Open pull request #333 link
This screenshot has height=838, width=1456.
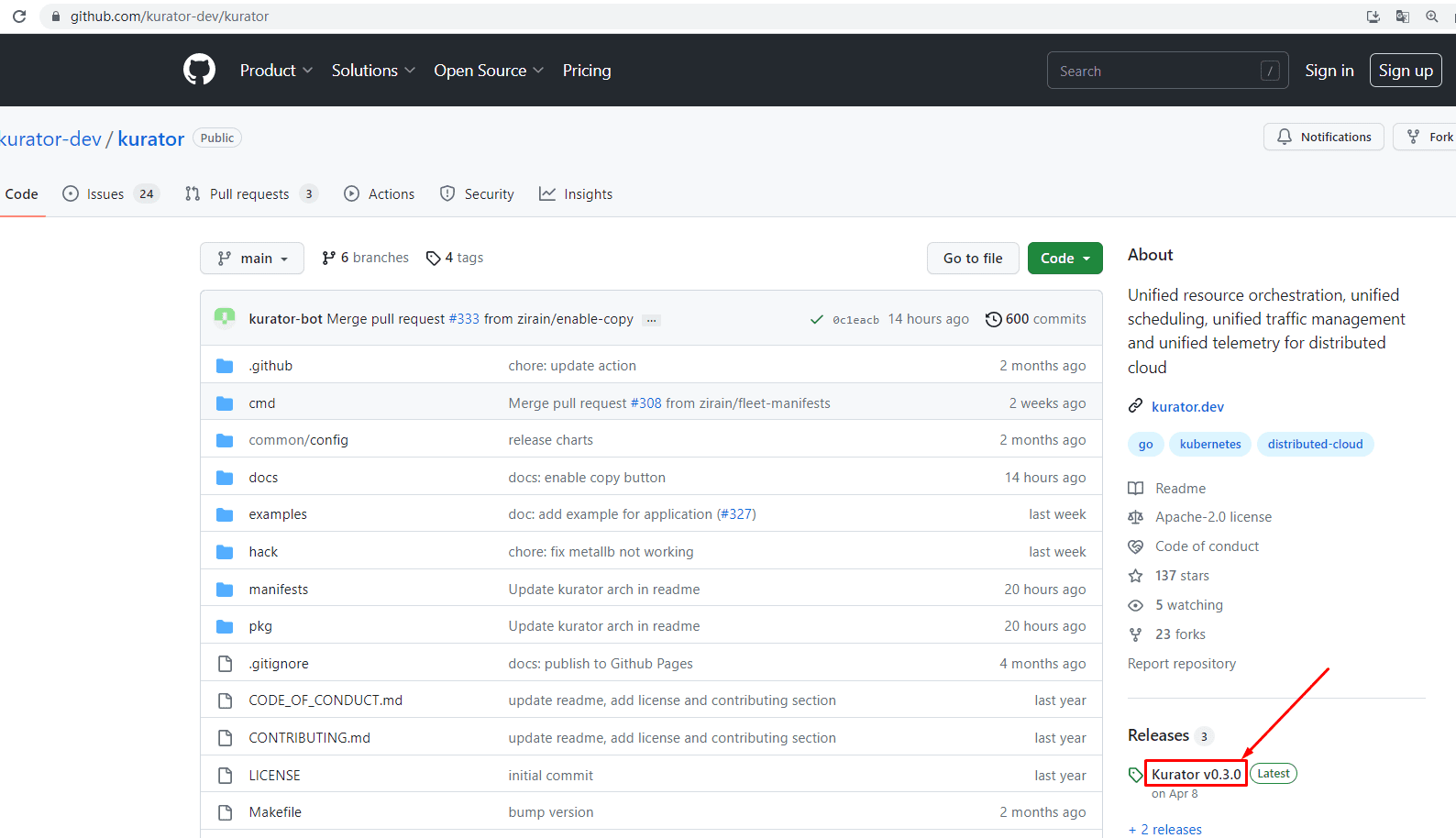464,319
